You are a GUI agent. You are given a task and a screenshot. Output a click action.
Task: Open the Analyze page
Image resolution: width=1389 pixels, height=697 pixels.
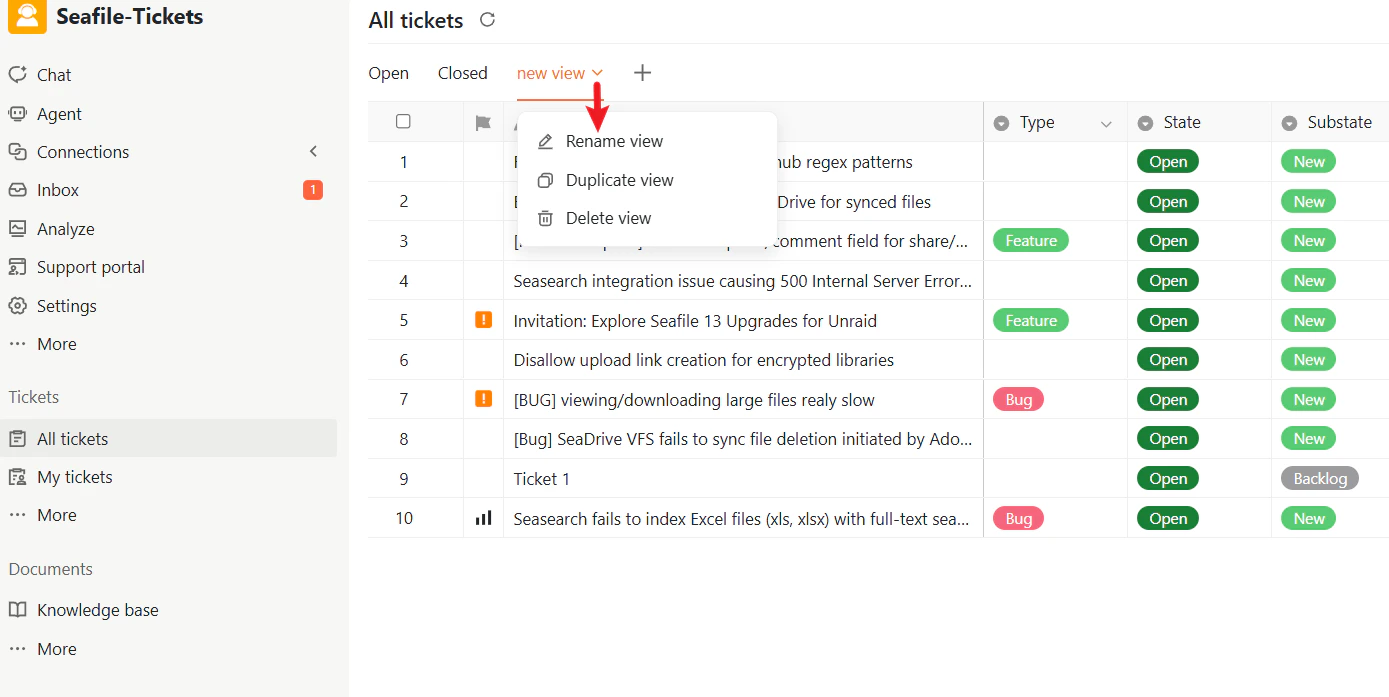point(65,229)
